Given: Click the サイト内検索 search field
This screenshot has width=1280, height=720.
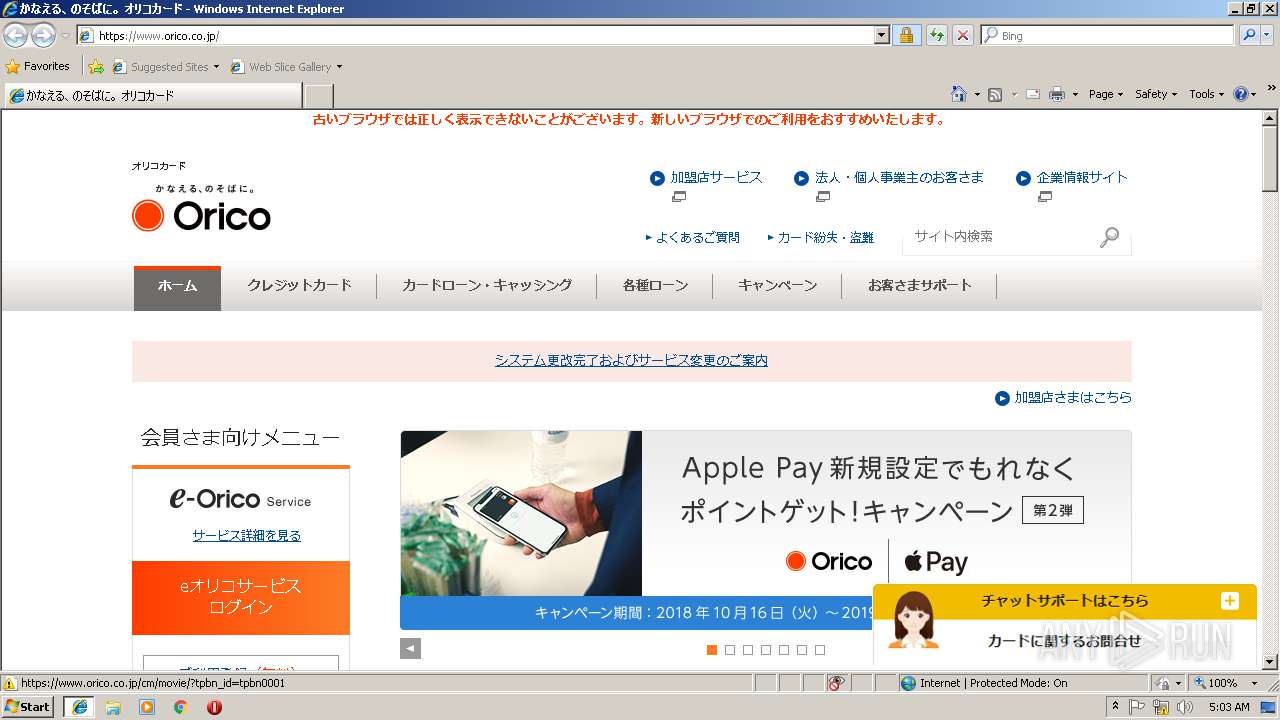Looking at the screenshot, I should click(1000, 237).
